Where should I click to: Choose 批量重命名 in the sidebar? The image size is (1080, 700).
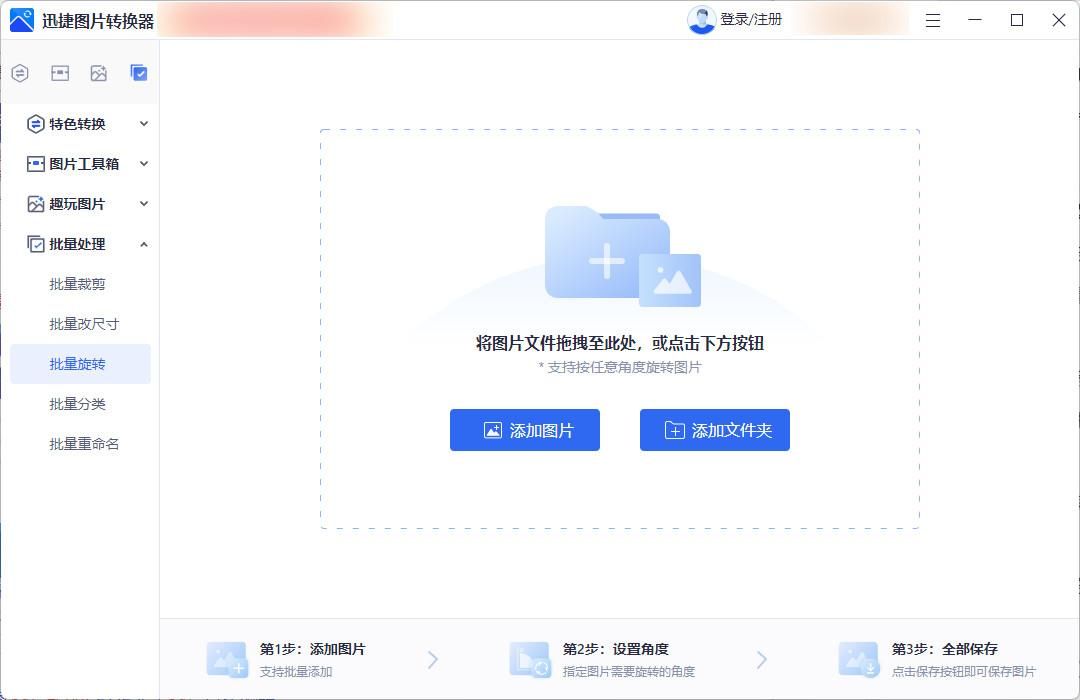coord(84,444)
